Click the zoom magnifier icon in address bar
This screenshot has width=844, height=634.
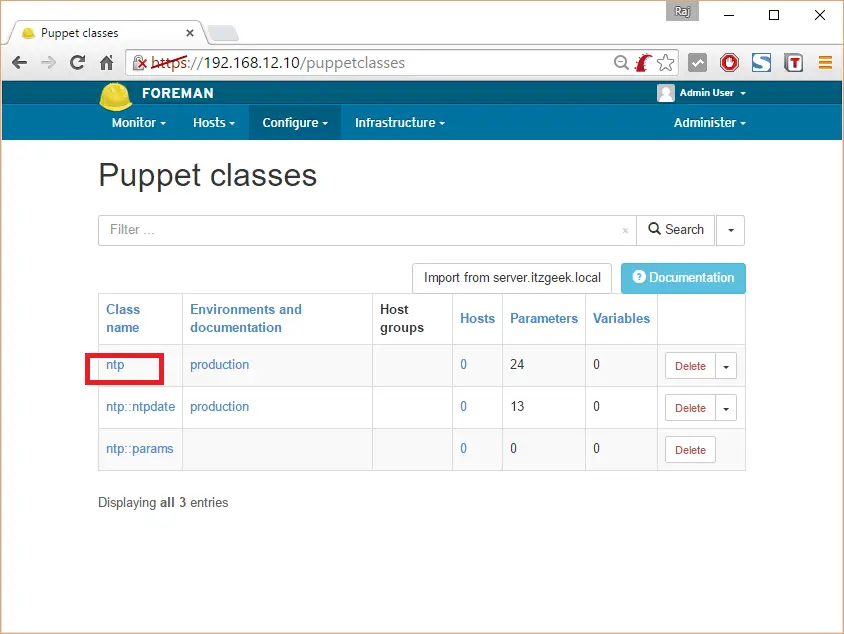(621, 63)
